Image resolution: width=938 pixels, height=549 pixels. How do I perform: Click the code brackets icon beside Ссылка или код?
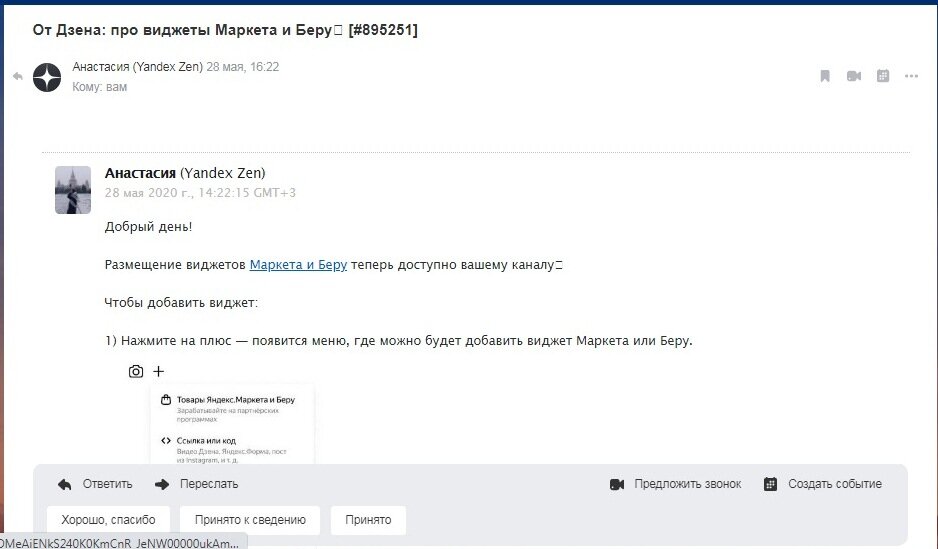tap(166, 441)
